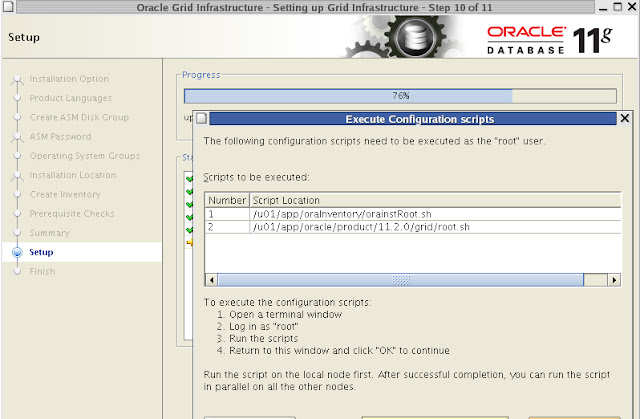This screenshot has width=640, height=419.
Task: Click the dialog title Execute Configuration scripts
Action: 420,119
